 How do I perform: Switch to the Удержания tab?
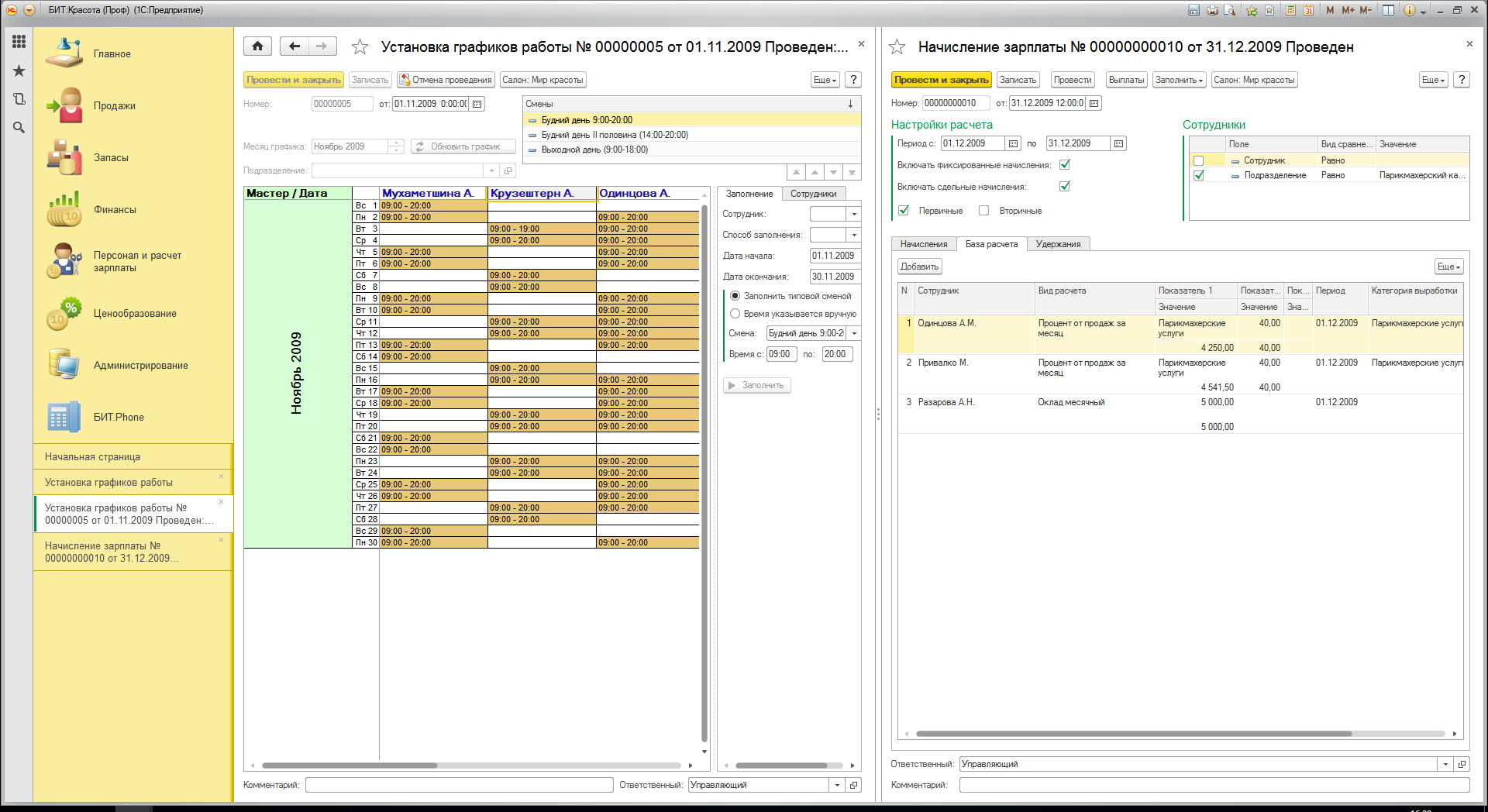point(1058,244)
